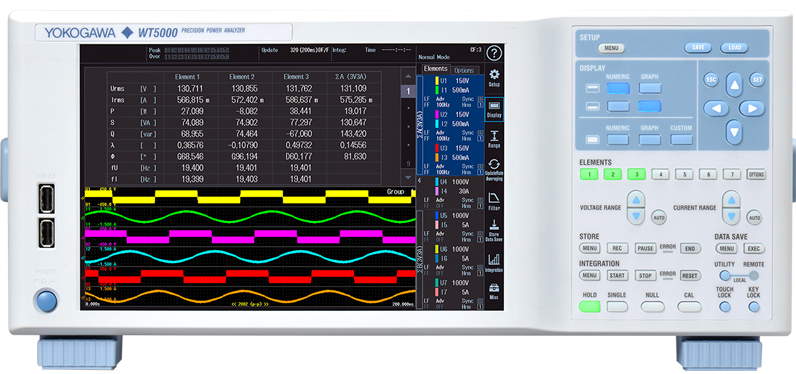Click scroll down arrow of numeric table
Image resolution: width=796 pixels, height=374 pixels.
(408, 178)
